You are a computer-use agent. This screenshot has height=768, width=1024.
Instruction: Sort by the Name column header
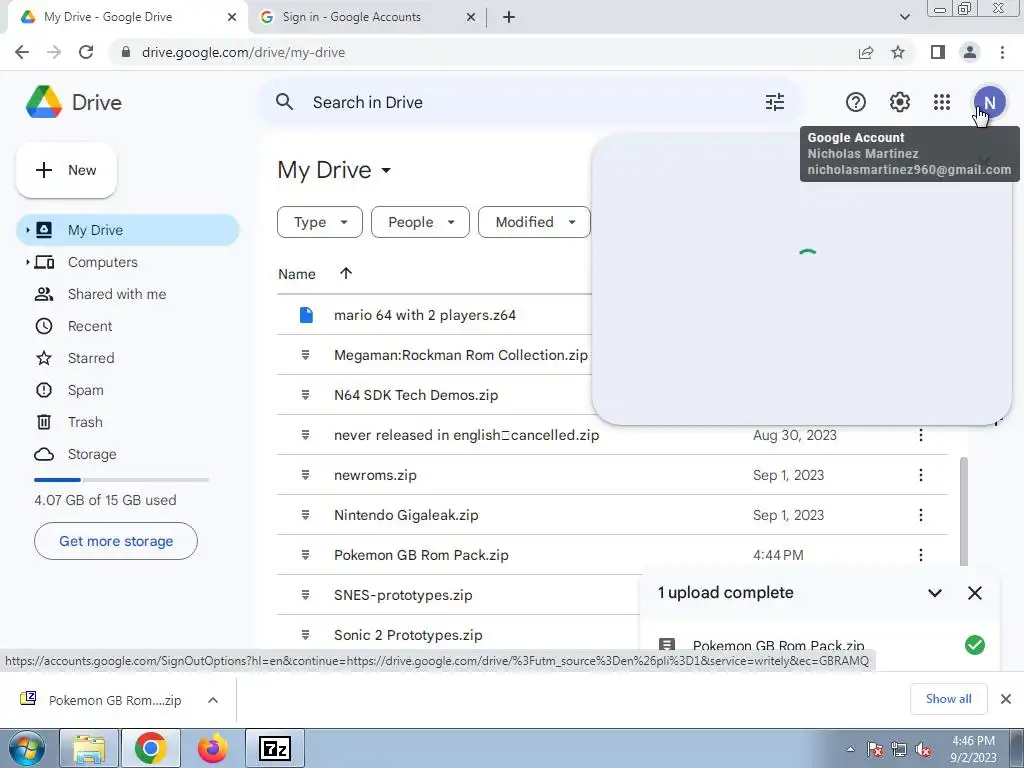coord(296,274)
